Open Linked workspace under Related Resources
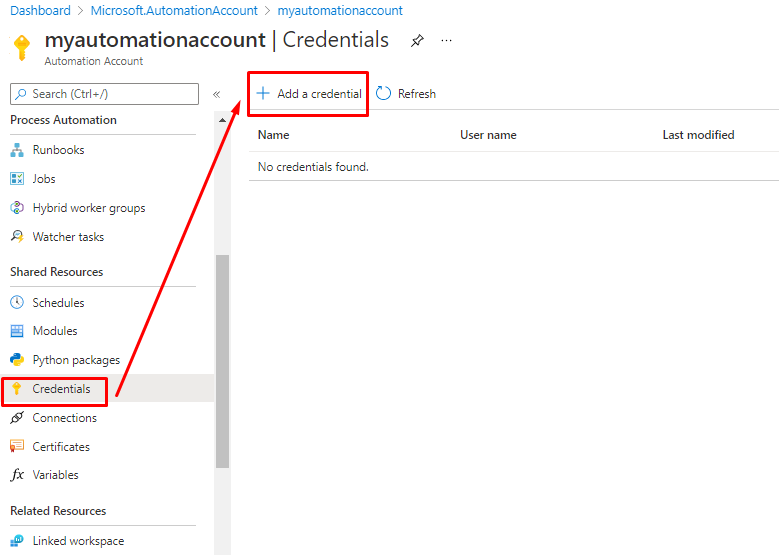 [78, 541]
